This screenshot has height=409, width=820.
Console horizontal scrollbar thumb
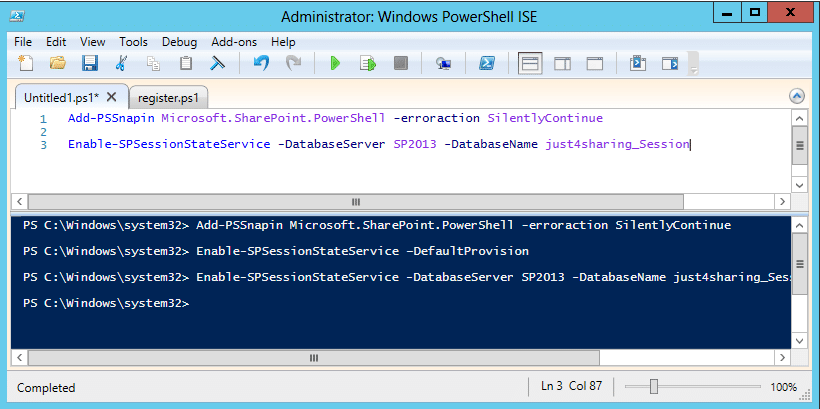[314, 358]
